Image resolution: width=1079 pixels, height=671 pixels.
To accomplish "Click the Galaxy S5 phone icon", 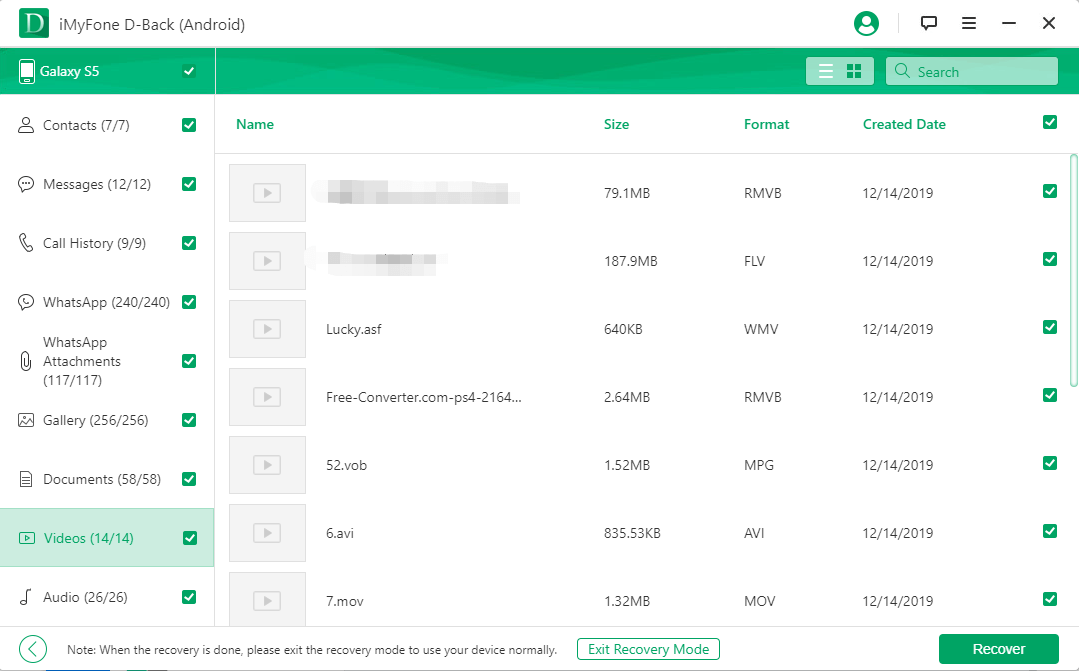I will (x=26, y=71).
